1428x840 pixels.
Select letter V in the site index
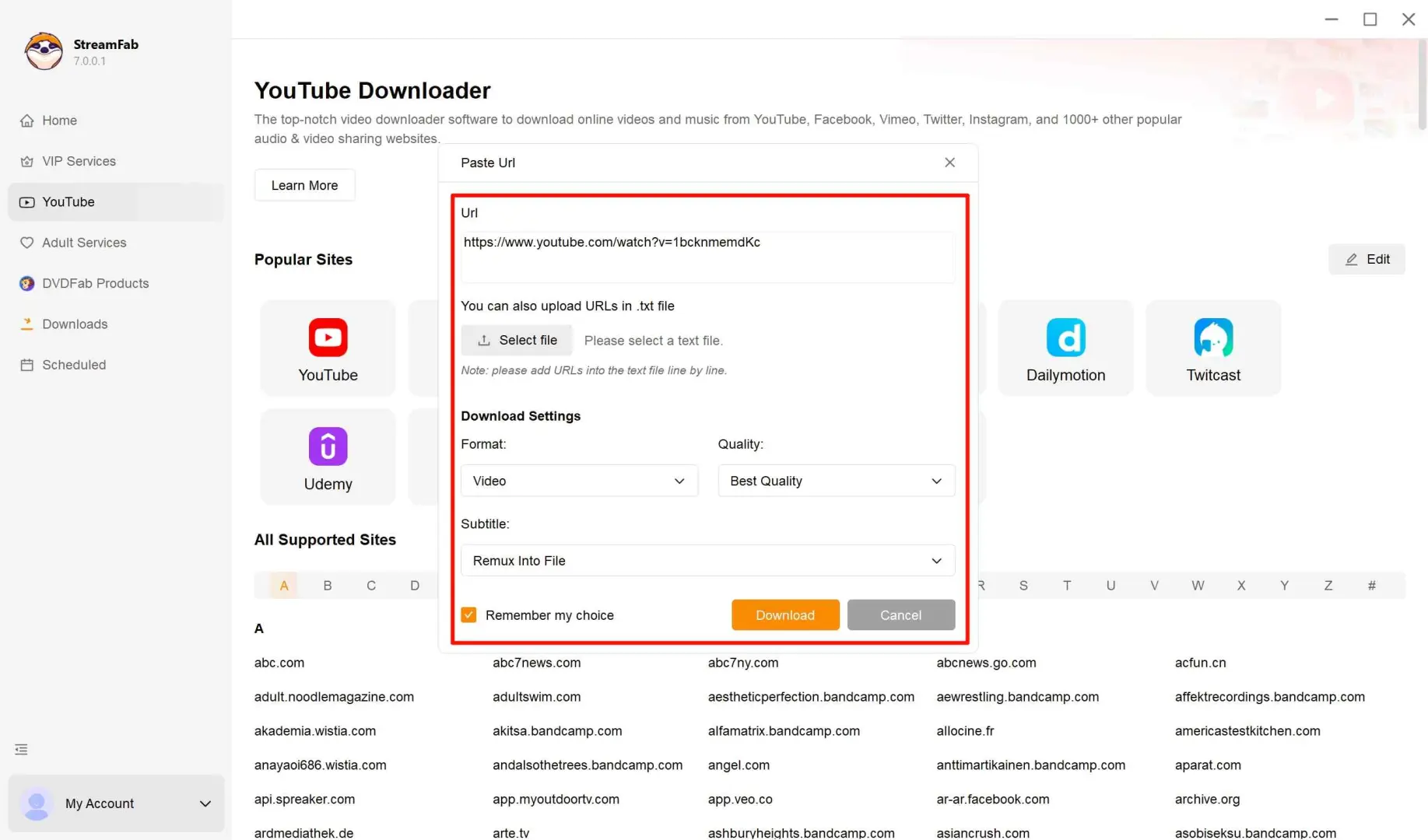[1154, 586]
